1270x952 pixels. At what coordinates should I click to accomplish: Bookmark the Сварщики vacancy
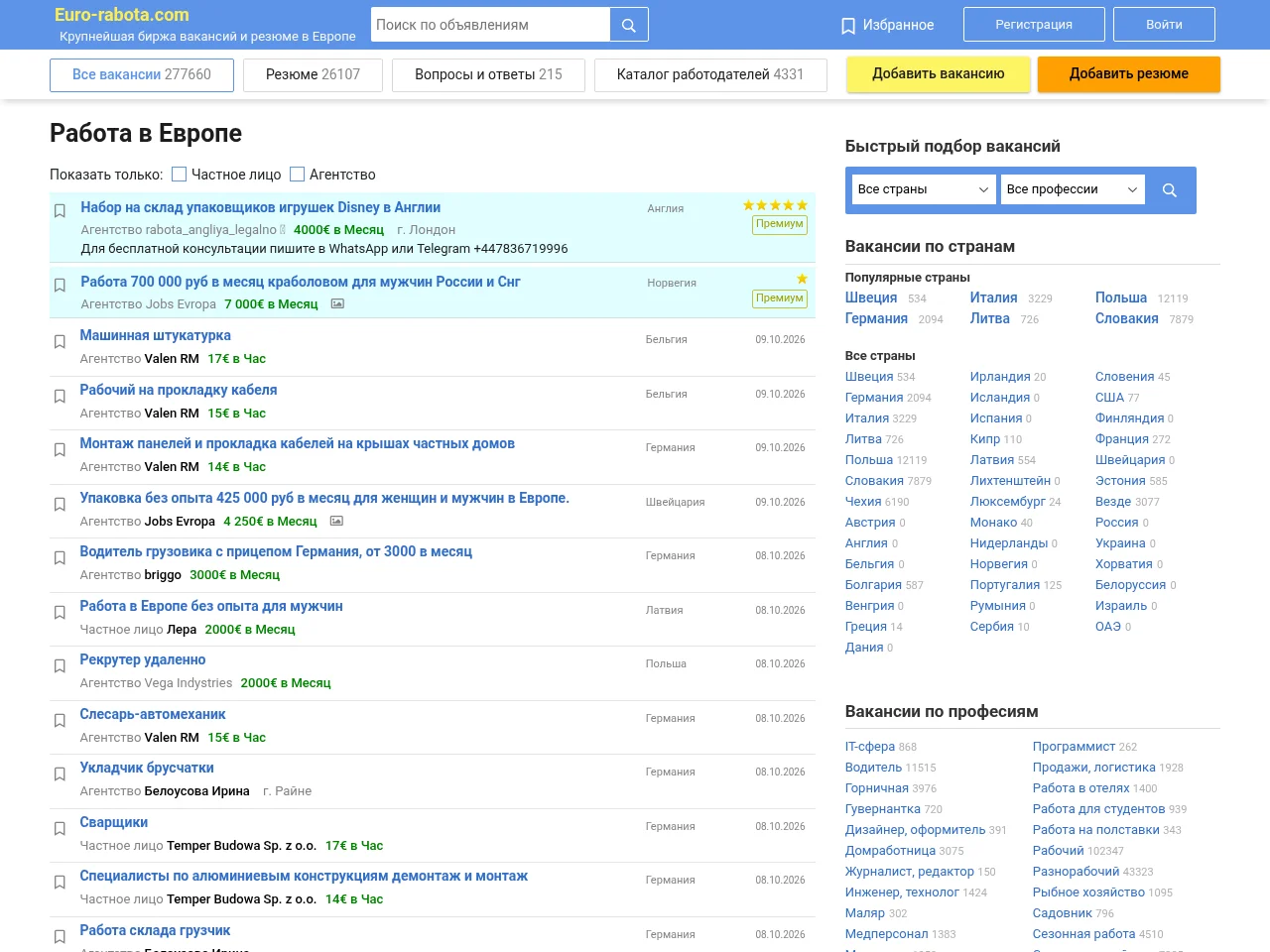click(60, 828)
